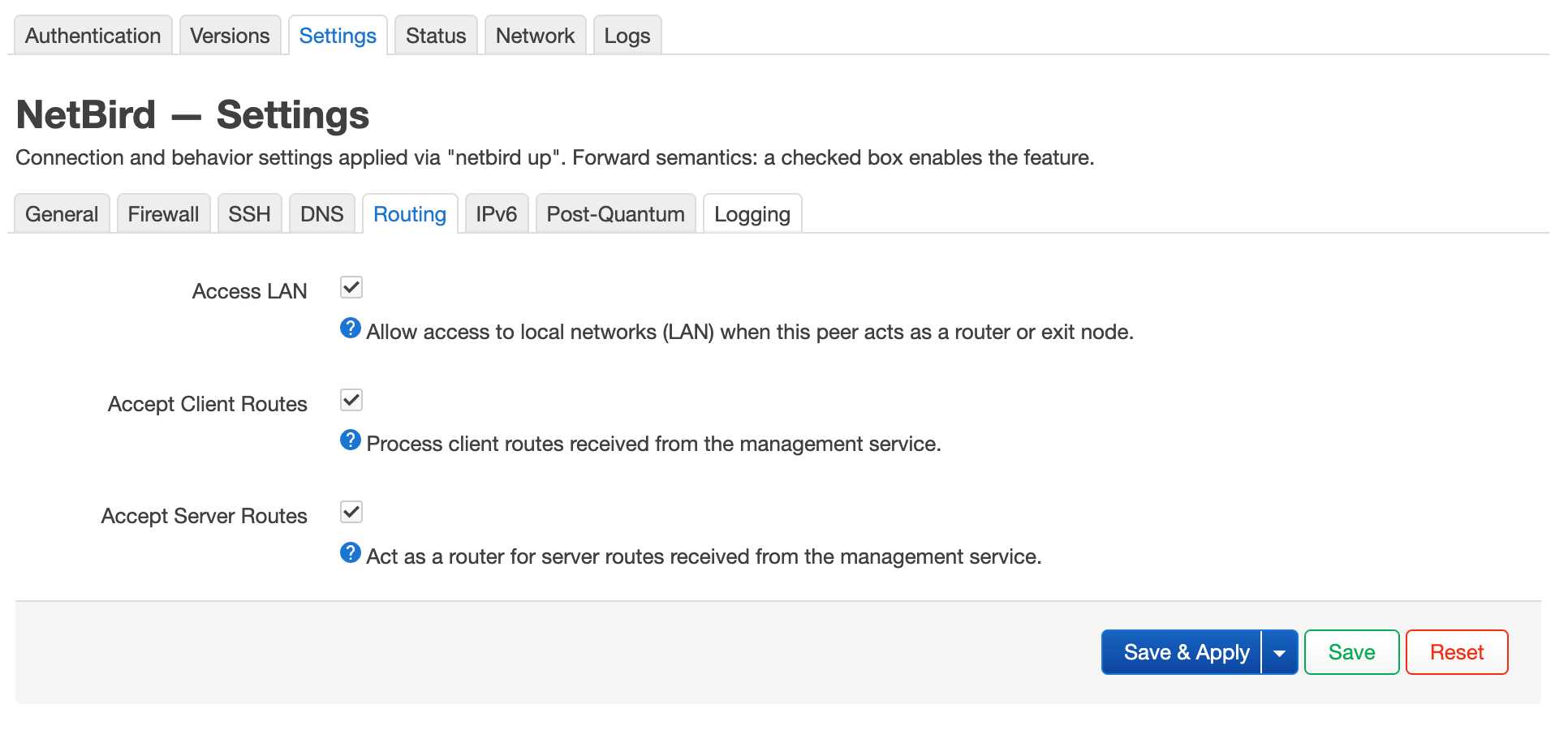Toggle the Accept Client Routes checkbox

point(351,400)
